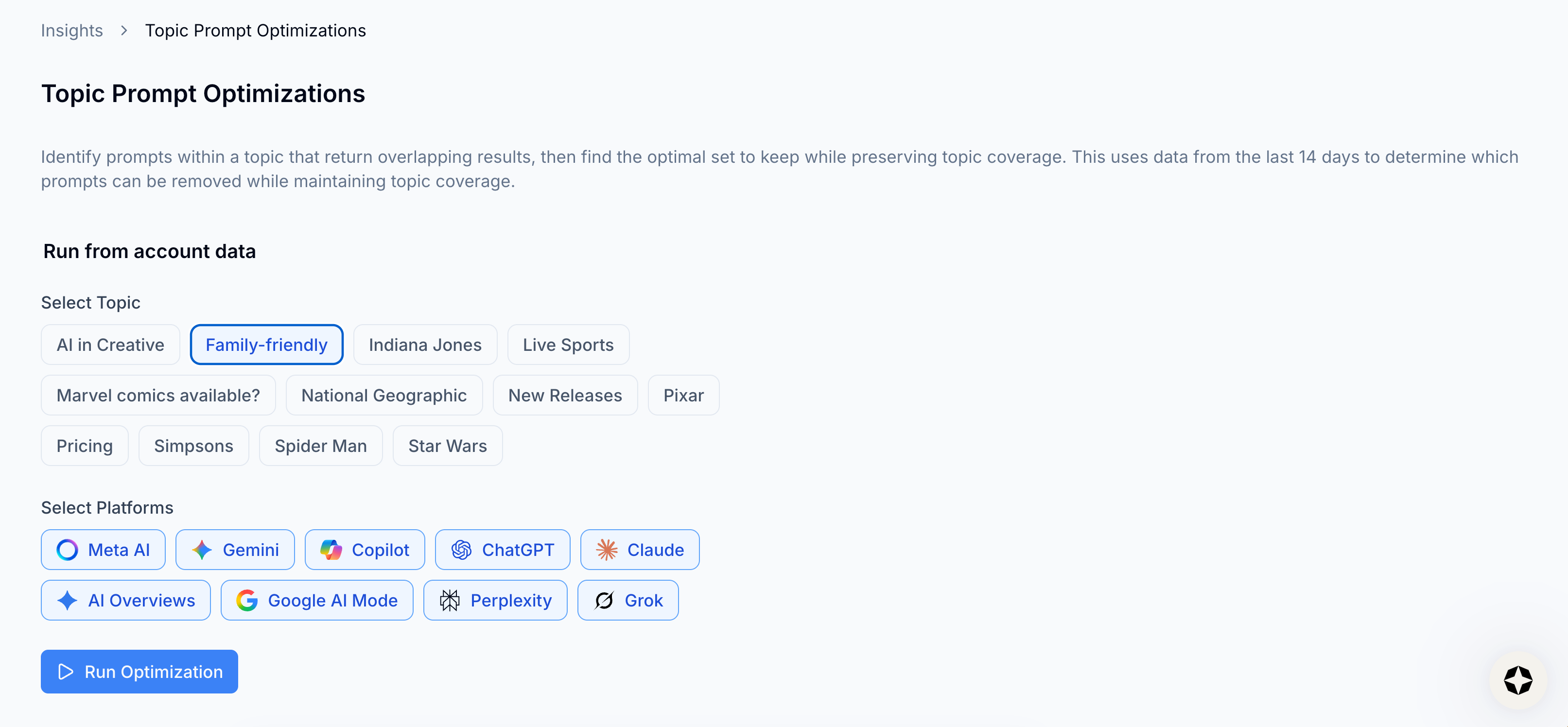Click the Google G logo icon

pos(247,601)
